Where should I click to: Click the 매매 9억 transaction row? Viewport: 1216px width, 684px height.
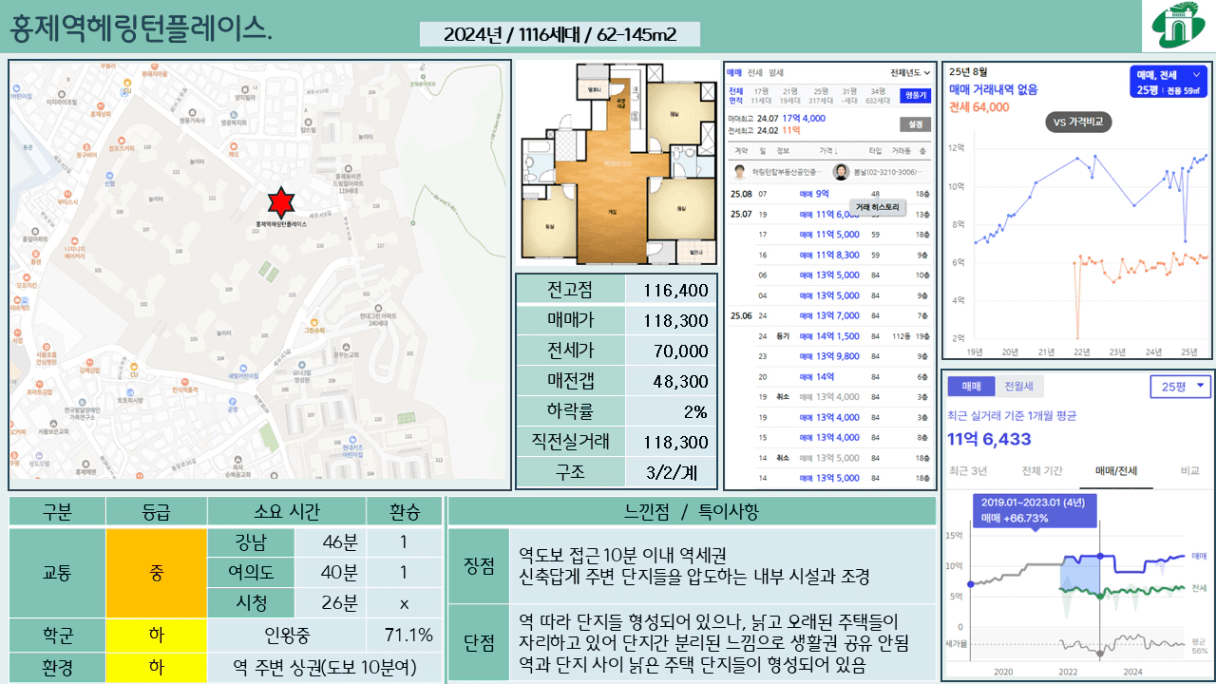point(830,194)
